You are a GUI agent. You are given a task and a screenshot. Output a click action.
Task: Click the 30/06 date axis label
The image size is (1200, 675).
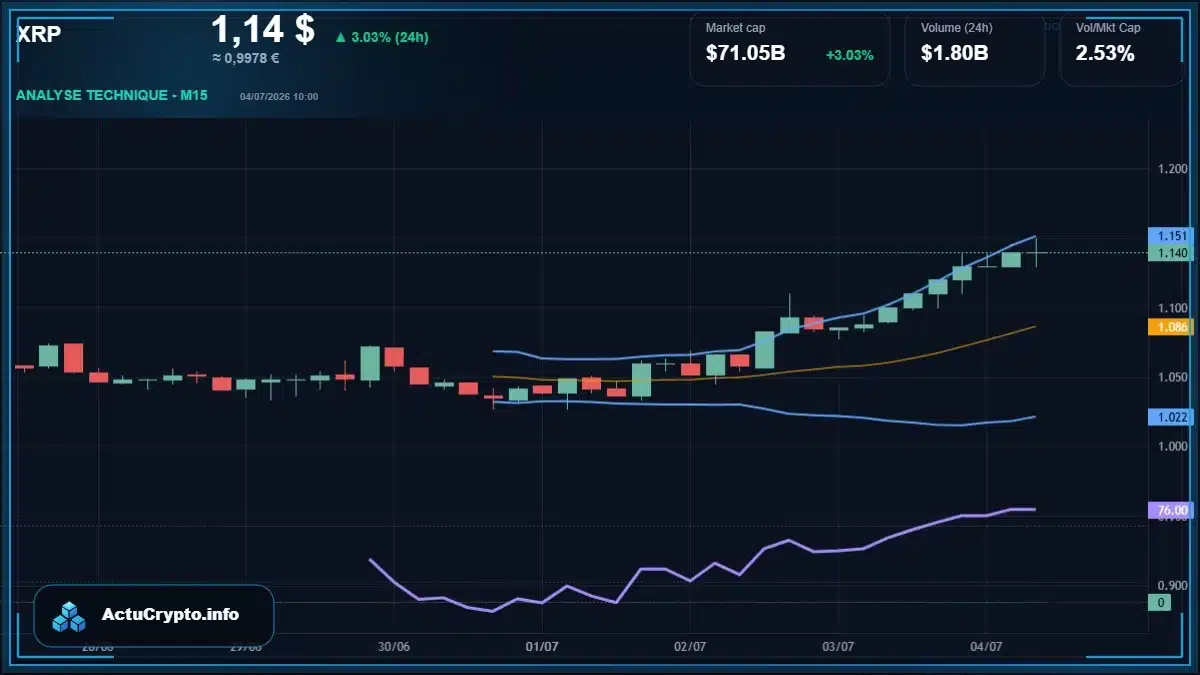(x=394, y=646)
